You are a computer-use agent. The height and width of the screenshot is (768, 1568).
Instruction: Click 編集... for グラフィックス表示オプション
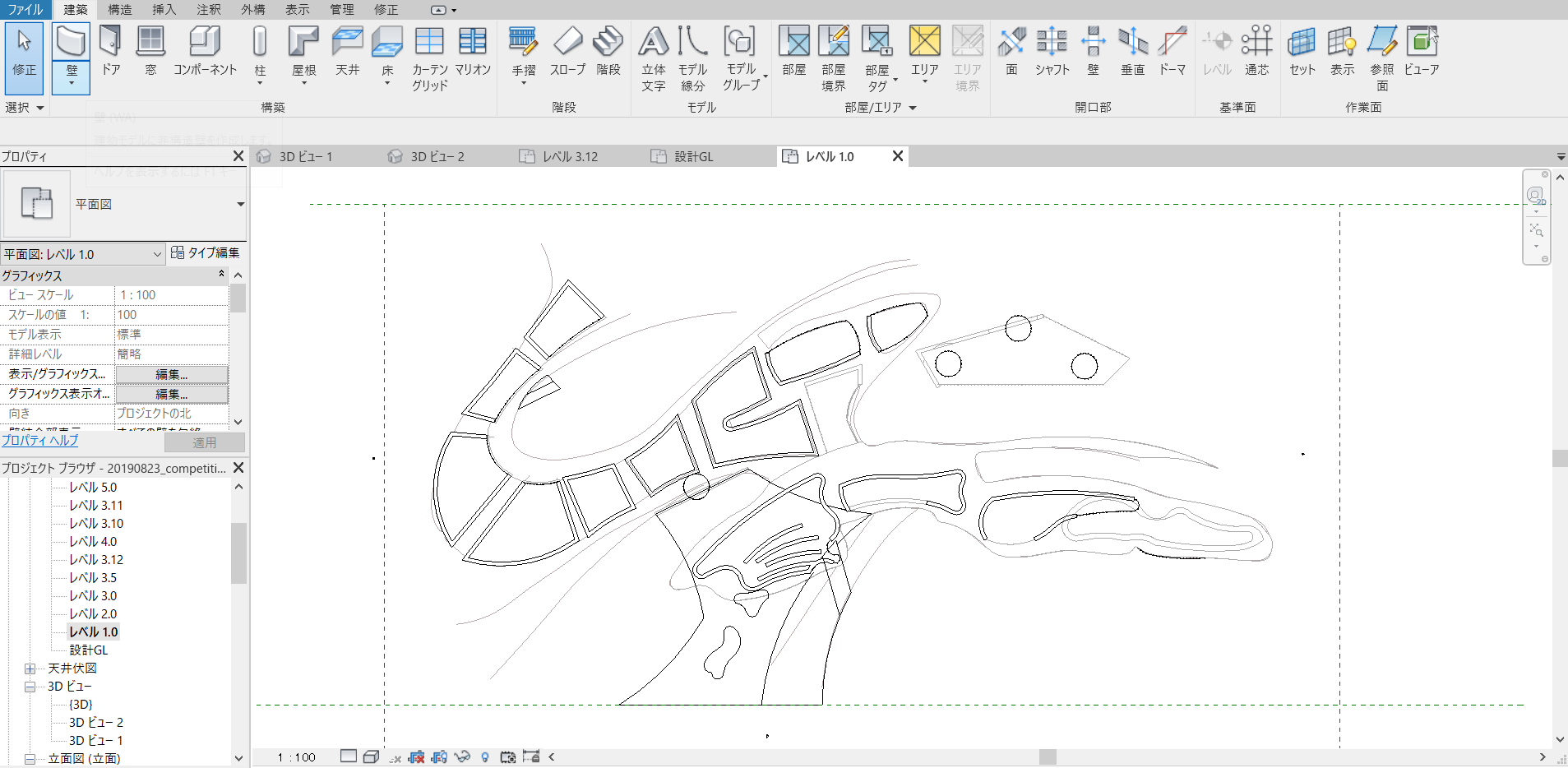point(172,394)
